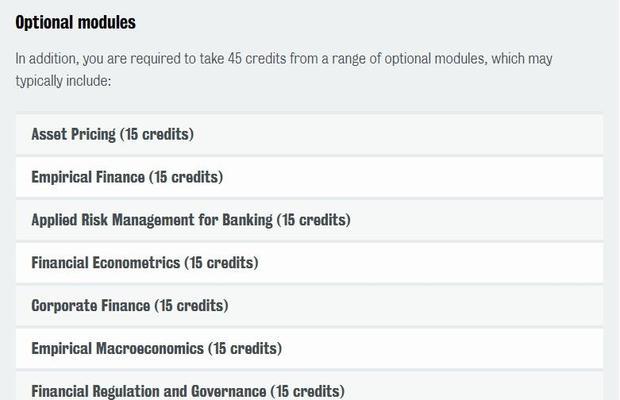The image size is (620, 400).
Task: Select the 'Empirical Finance' title text
Action: coord(88,177)
